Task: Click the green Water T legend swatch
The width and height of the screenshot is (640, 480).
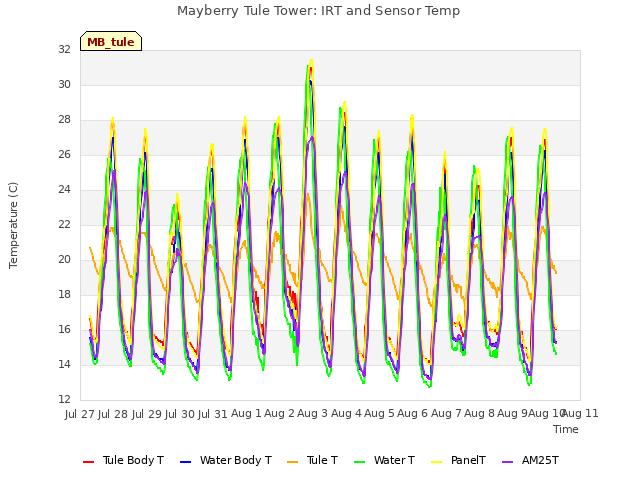Action: (x=360, y=462)
